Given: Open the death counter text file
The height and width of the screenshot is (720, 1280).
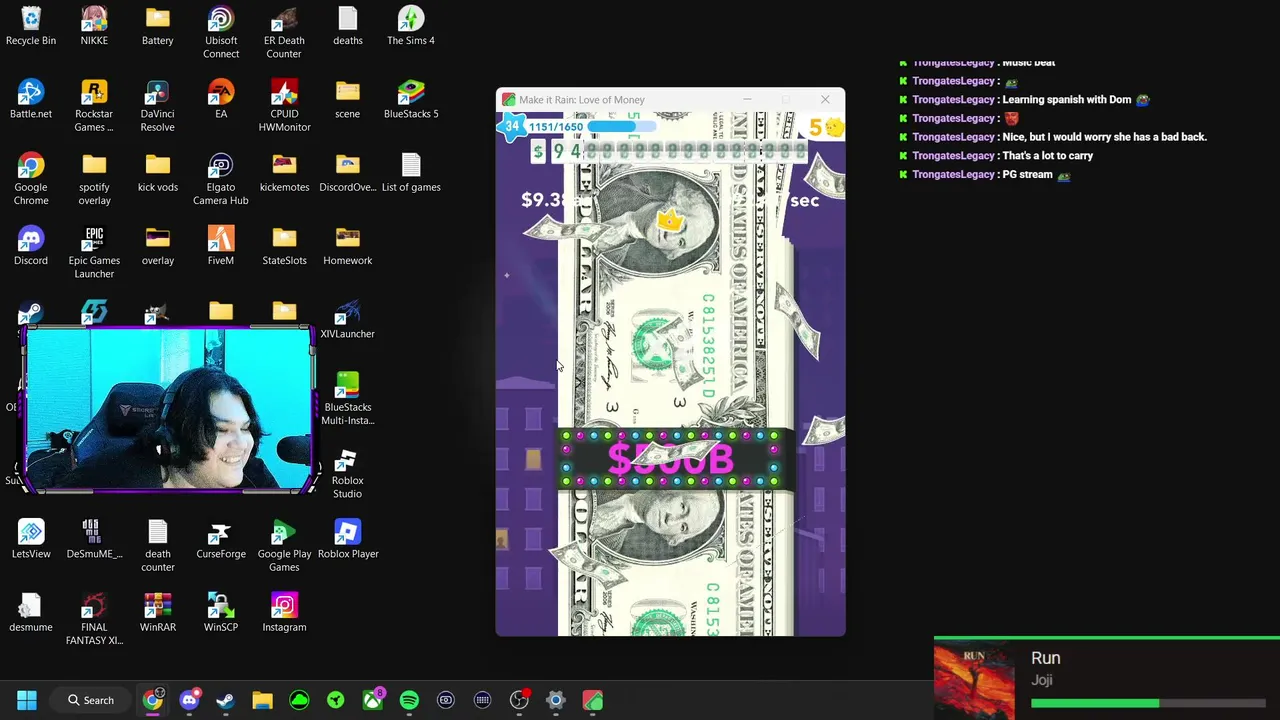Looking at the screenshot, I should (158, 546).
